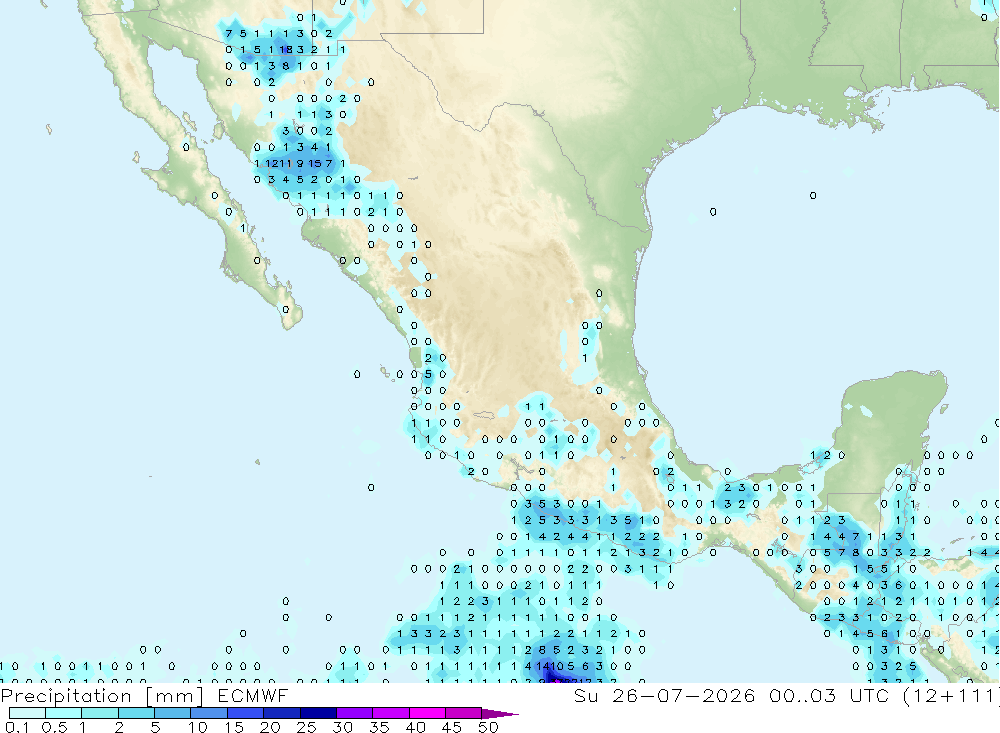This screenshot has height=733, width=1000.
Task: Select the legend swatch for 5–10 mm
Action: point(173,713)
